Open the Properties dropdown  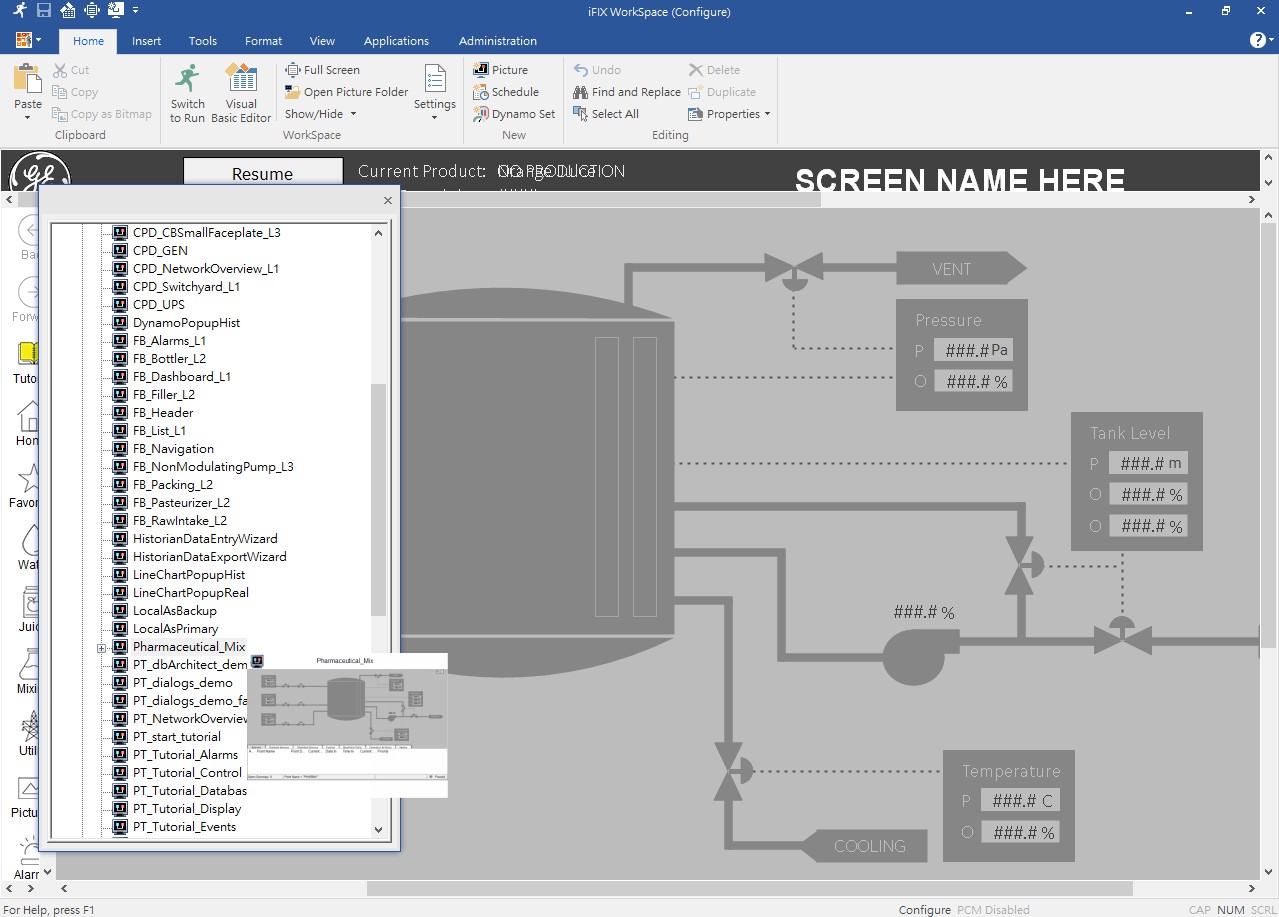click(x=729, y=114)
